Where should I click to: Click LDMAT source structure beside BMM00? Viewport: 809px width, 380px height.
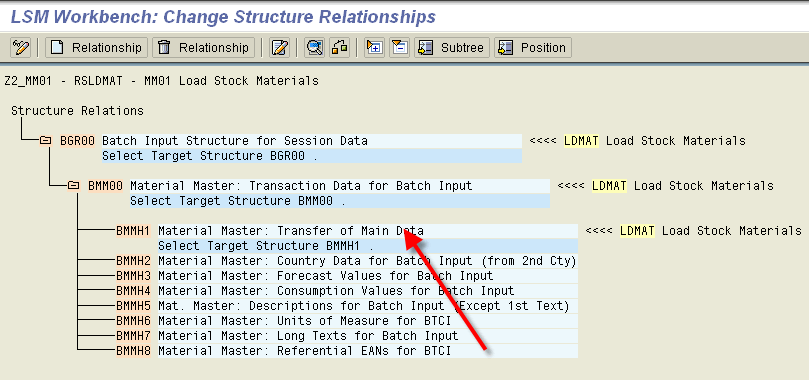tap(609, 186)
